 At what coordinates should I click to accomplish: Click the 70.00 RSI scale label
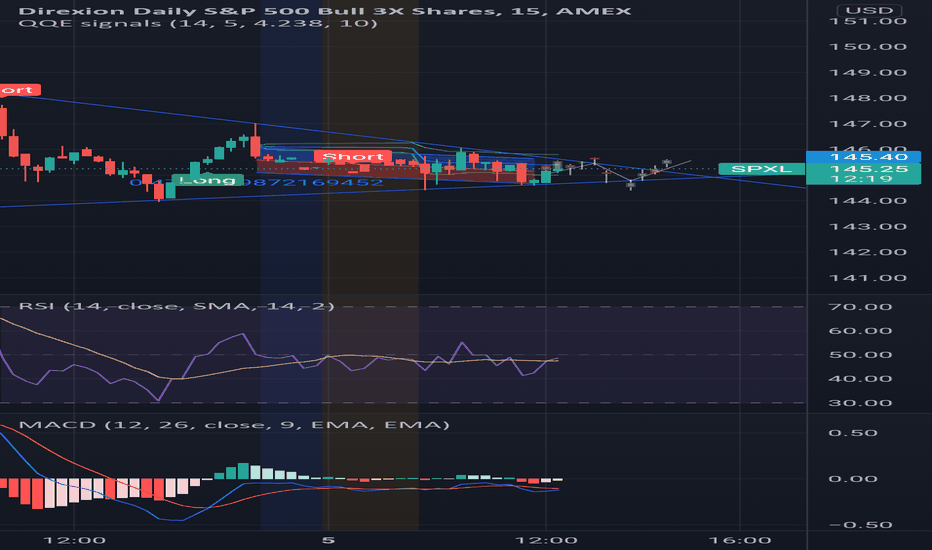coord(860,307)
